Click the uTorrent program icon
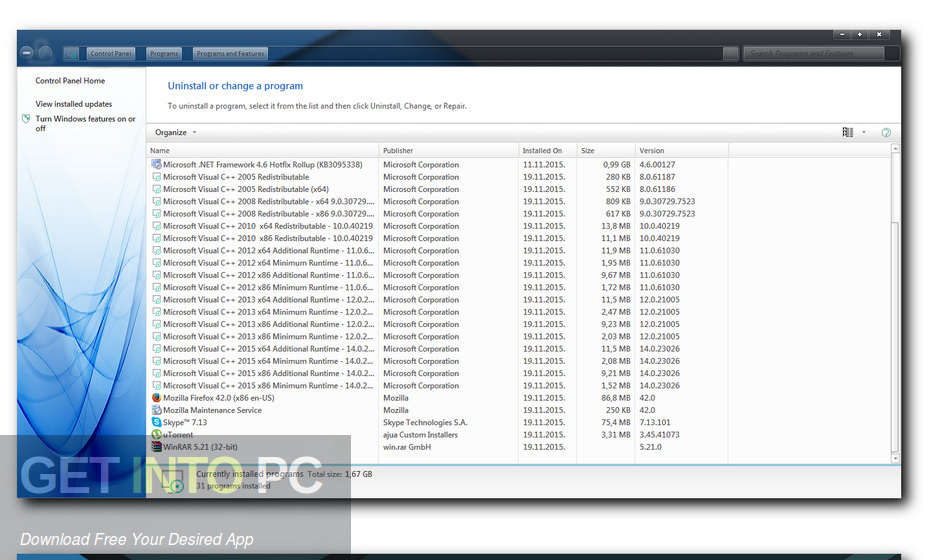The width and height of the screenshot is (934, 560). tap(157, 435)
